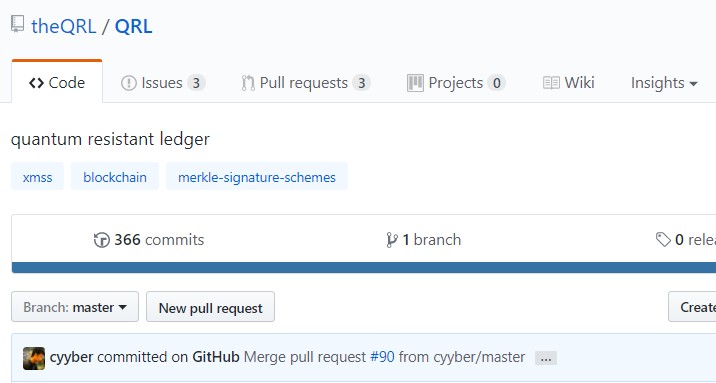Open pull request #90 link
716x383 pixels.
(382, 357)
